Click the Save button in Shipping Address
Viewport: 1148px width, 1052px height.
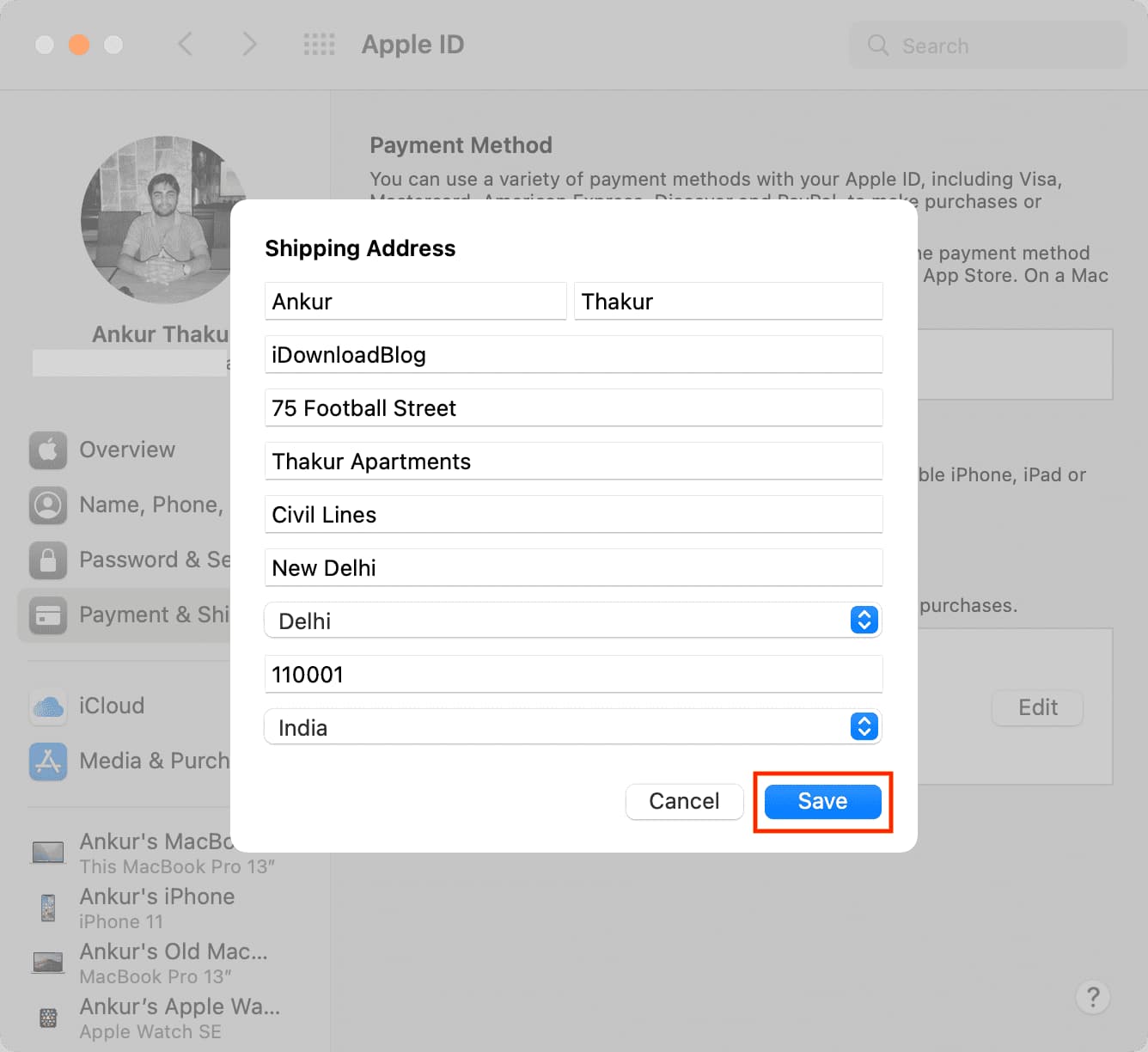point(822,801)
